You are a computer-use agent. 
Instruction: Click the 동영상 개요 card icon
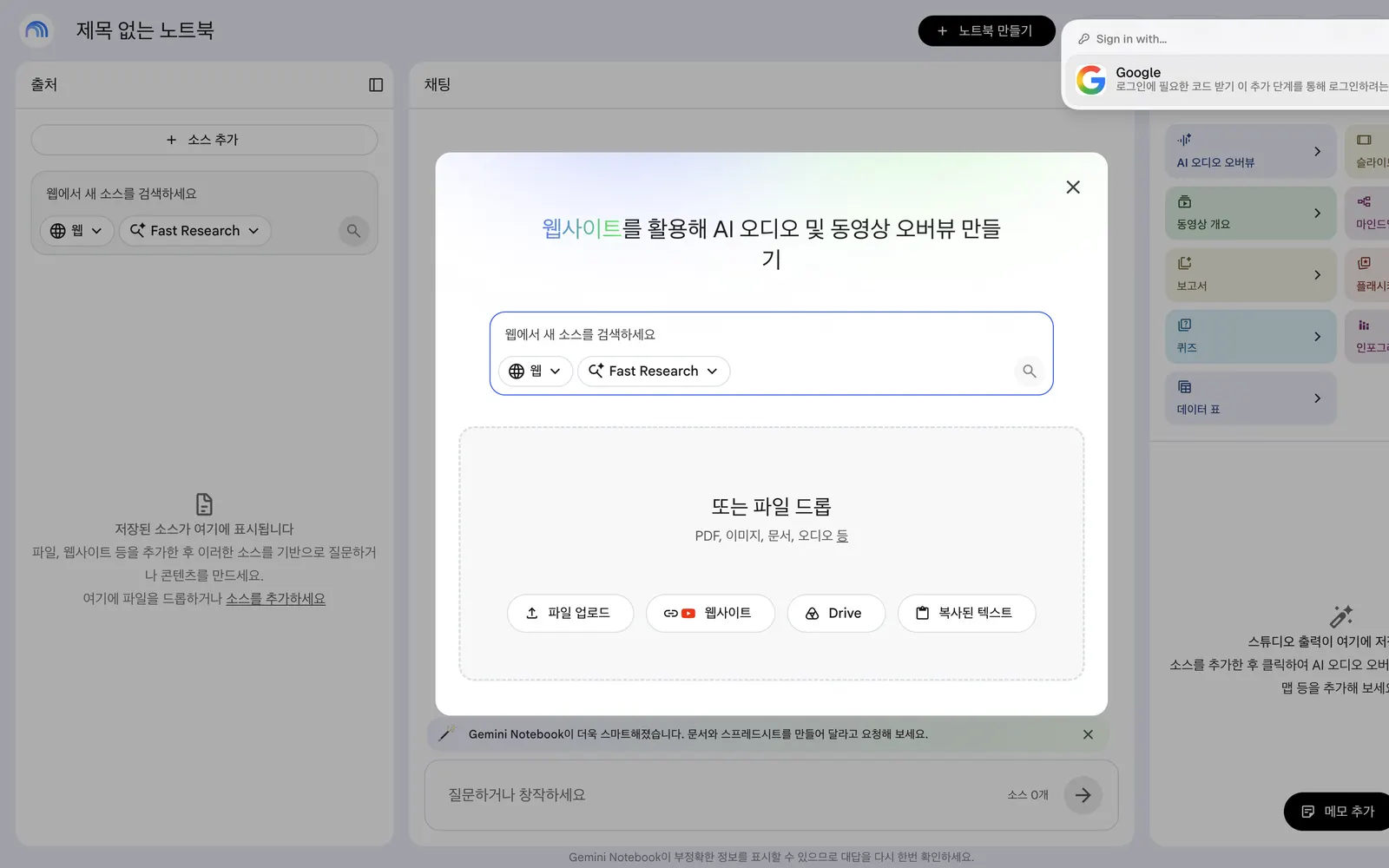[1184, 201]
